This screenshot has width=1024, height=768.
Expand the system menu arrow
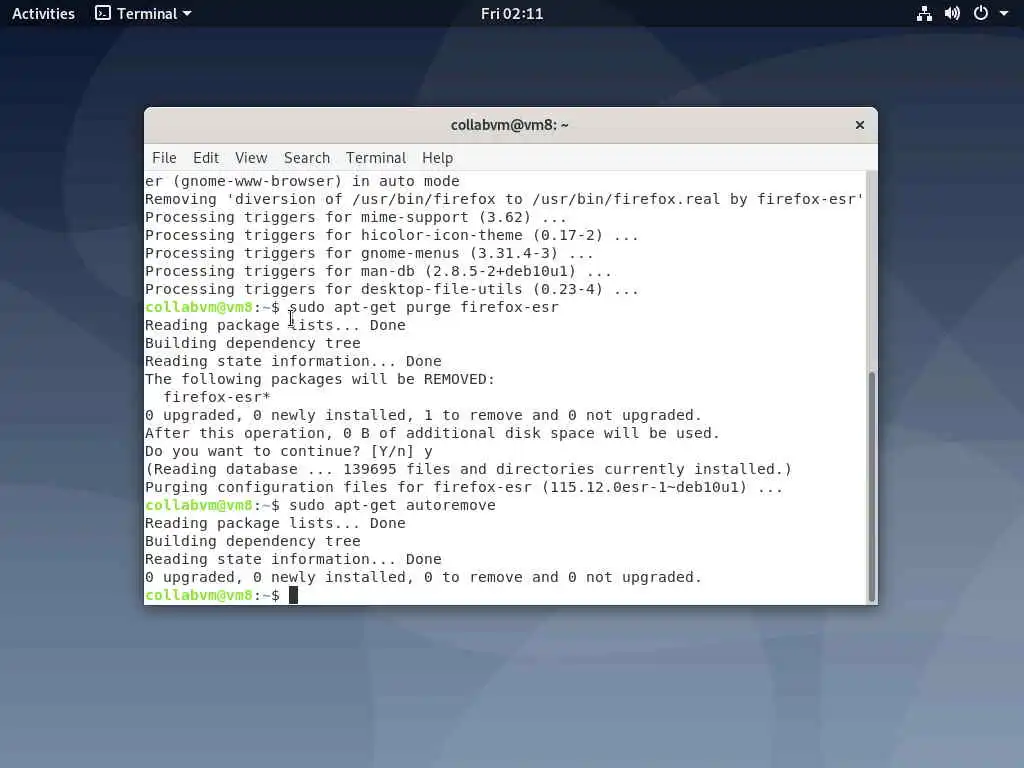coord(1004,13)
